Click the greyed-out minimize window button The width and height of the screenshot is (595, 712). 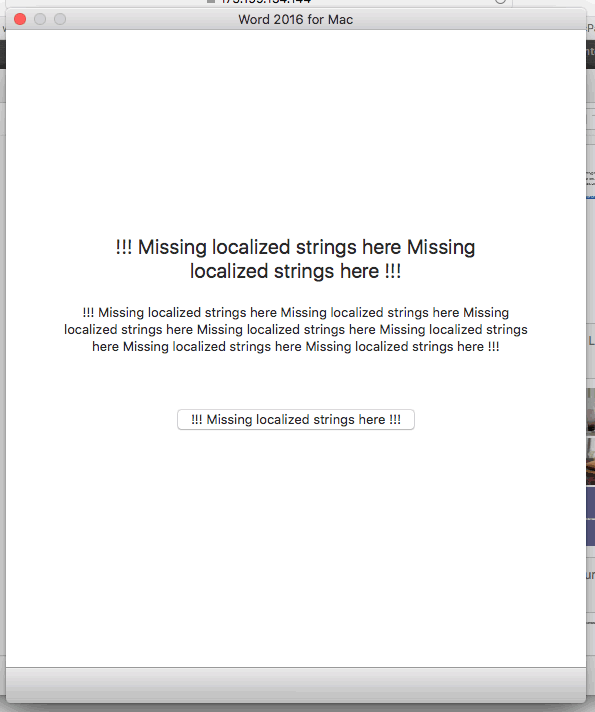[40, 19]
